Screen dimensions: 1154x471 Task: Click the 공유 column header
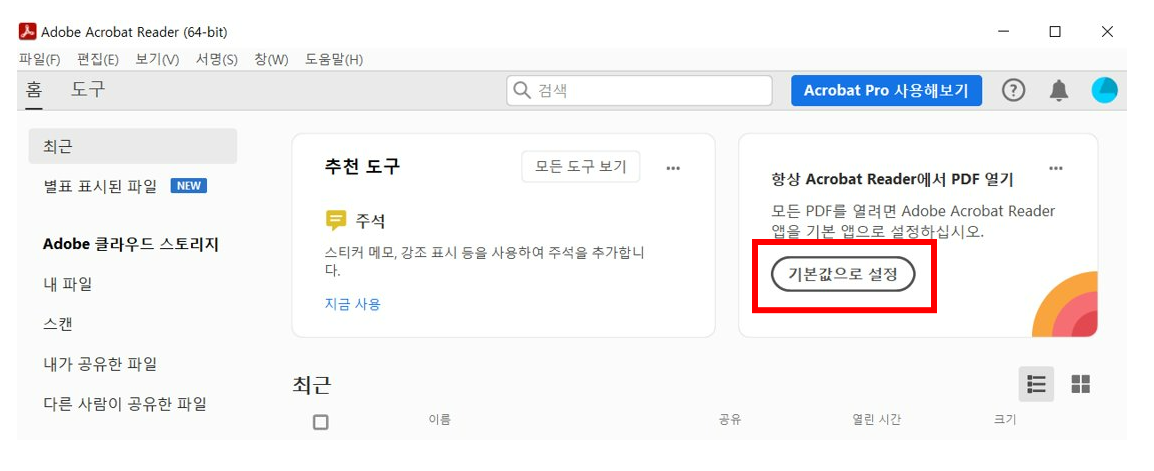730,419
